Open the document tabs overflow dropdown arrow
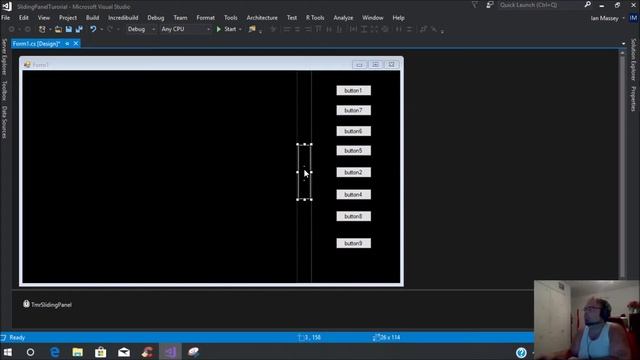The width and height of the screenshot is (640, 360). coord(623,44)
